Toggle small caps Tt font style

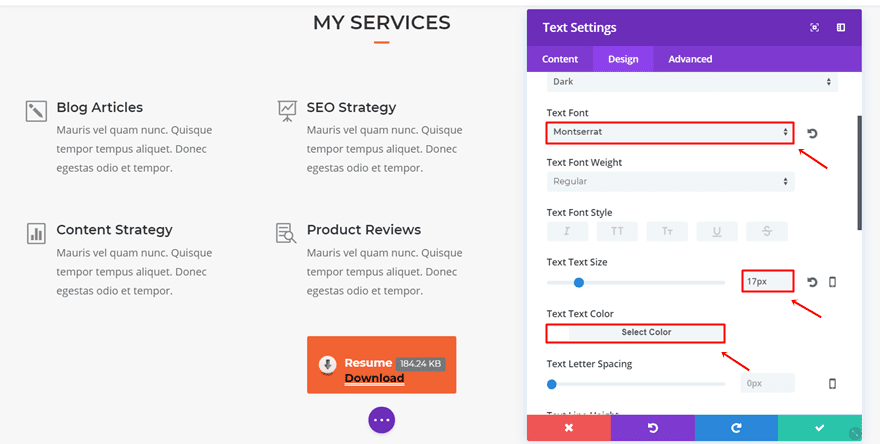667,231
